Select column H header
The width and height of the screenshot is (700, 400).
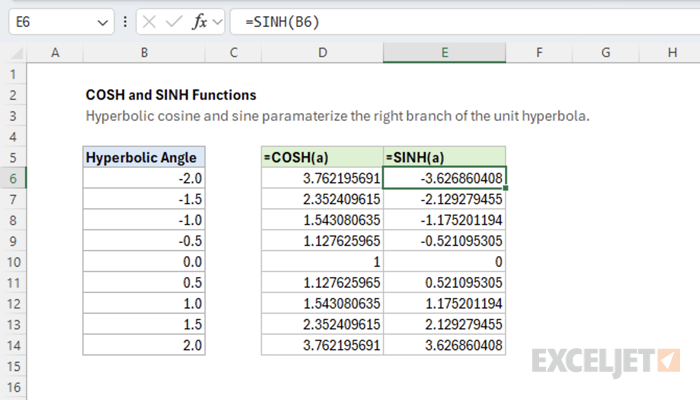pos(670,53)
